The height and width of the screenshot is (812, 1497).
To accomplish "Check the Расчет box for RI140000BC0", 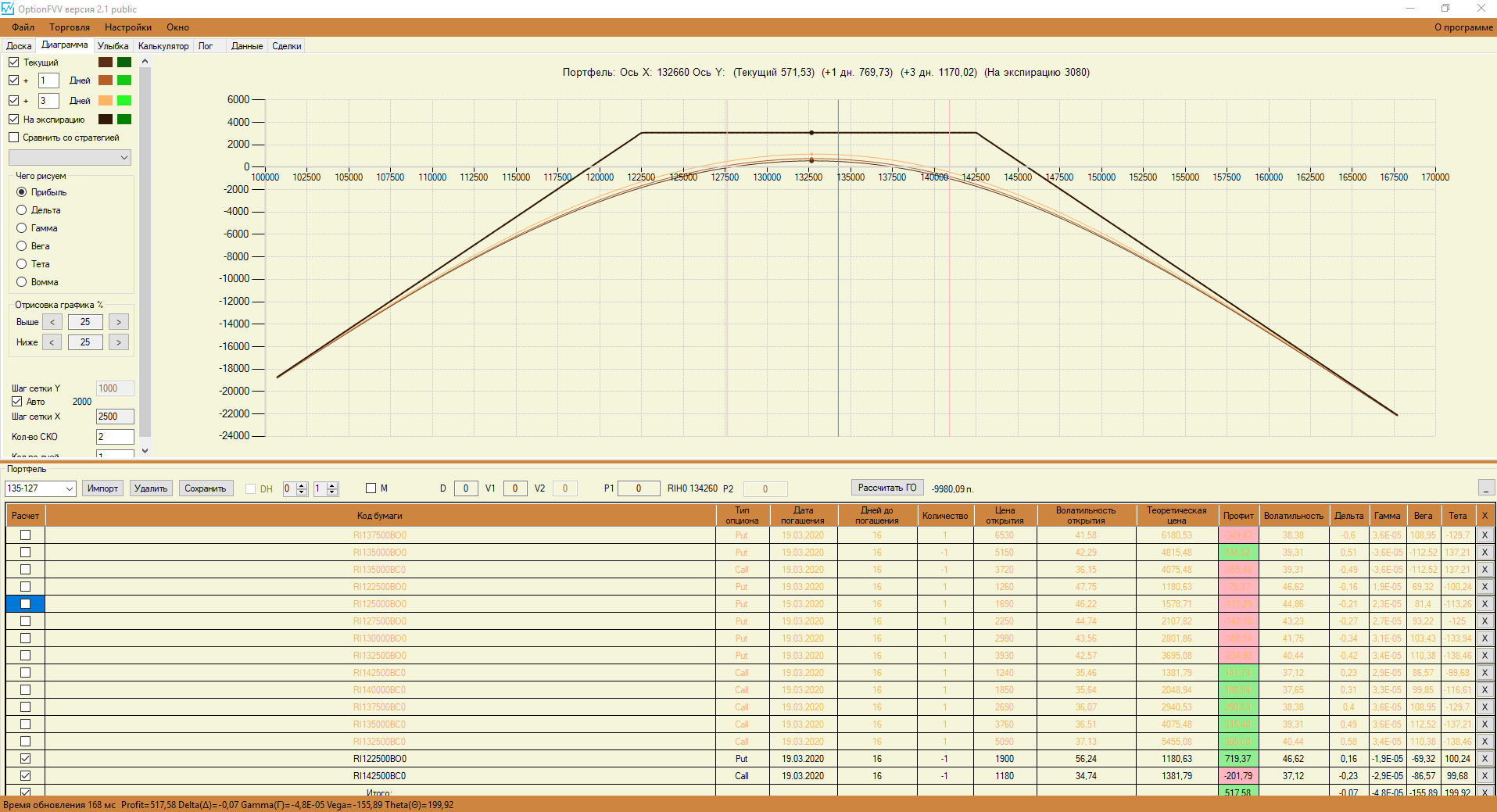I will (x=26, y=690).
